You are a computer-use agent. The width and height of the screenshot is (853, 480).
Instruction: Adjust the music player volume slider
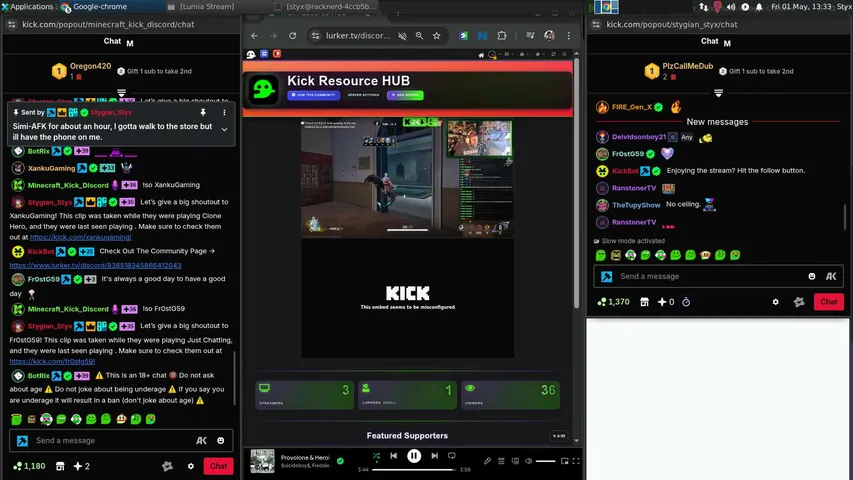click(x=546, y=461)
